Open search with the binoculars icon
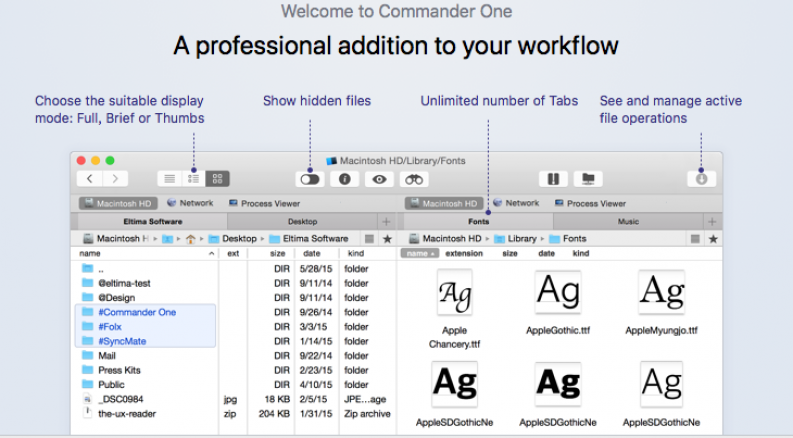The image size is (793, 438). (x=414, y=179)
